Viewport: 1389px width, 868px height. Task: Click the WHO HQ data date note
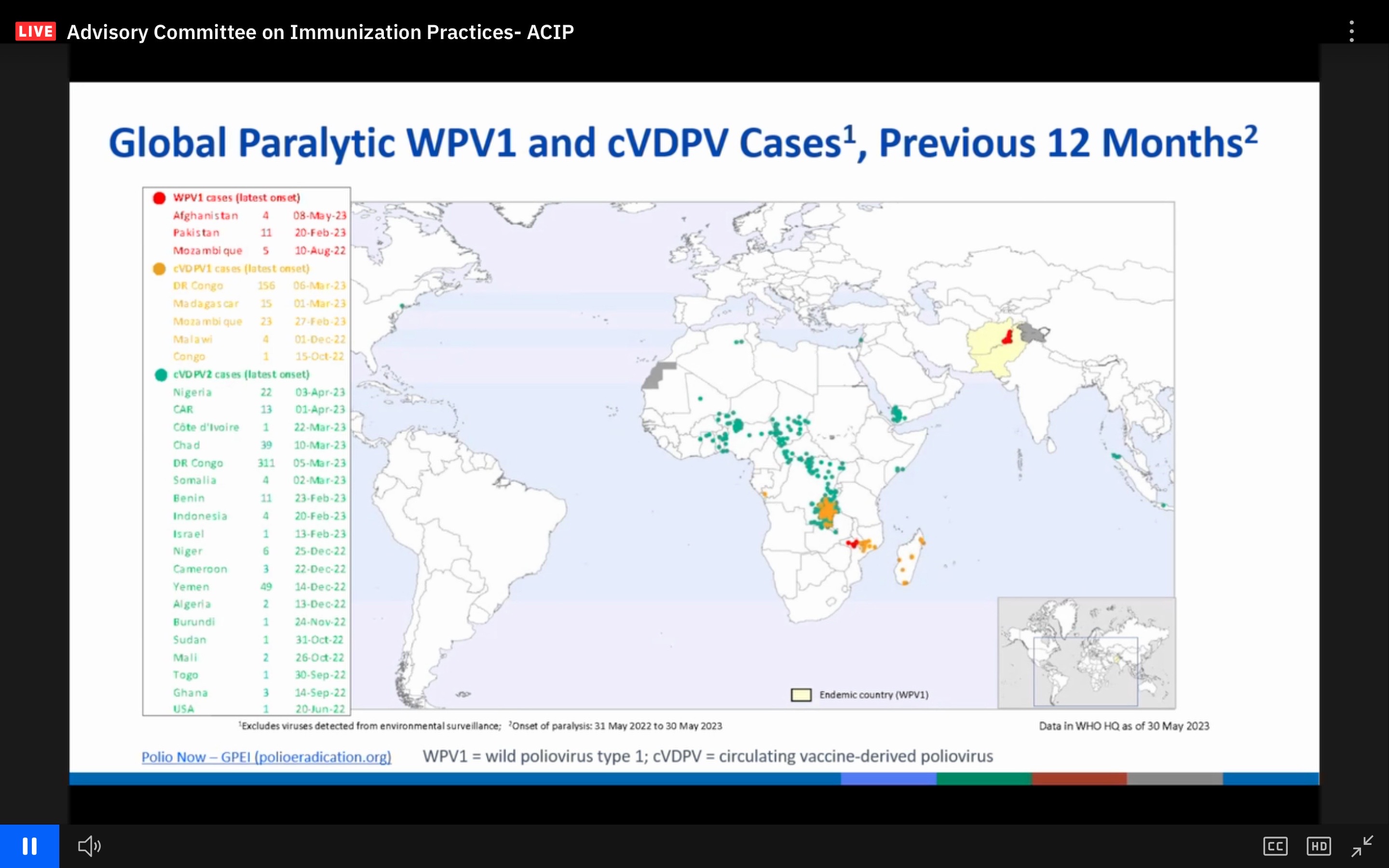(x=1123, y=726)
